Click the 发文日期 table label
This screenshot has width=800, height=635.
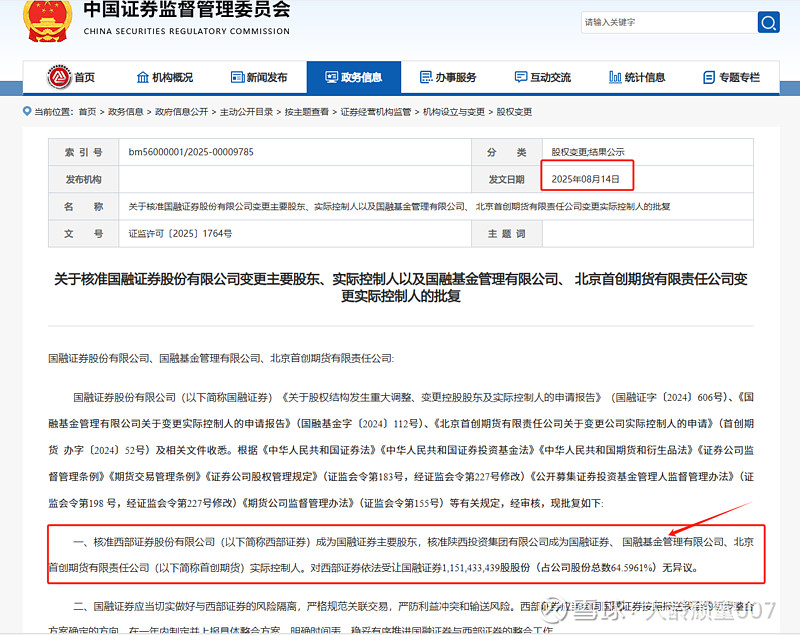coord(507,179)
